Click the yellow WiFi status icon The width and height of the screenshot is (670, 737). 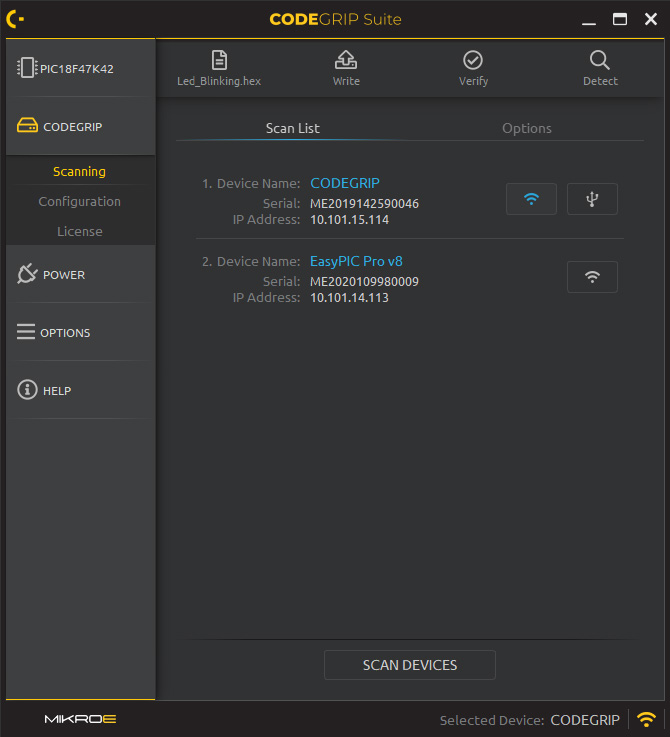coord(647,719)
